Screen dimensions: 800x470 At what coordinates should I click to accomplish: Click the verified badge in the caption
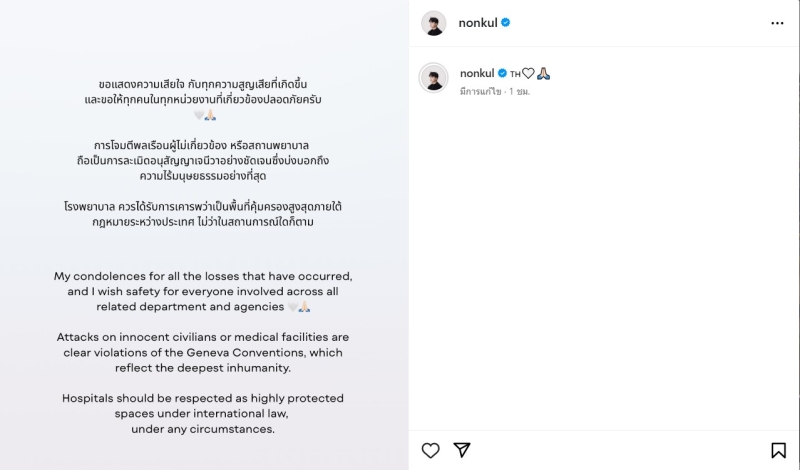pyautogui.click(x=502, y=73)
